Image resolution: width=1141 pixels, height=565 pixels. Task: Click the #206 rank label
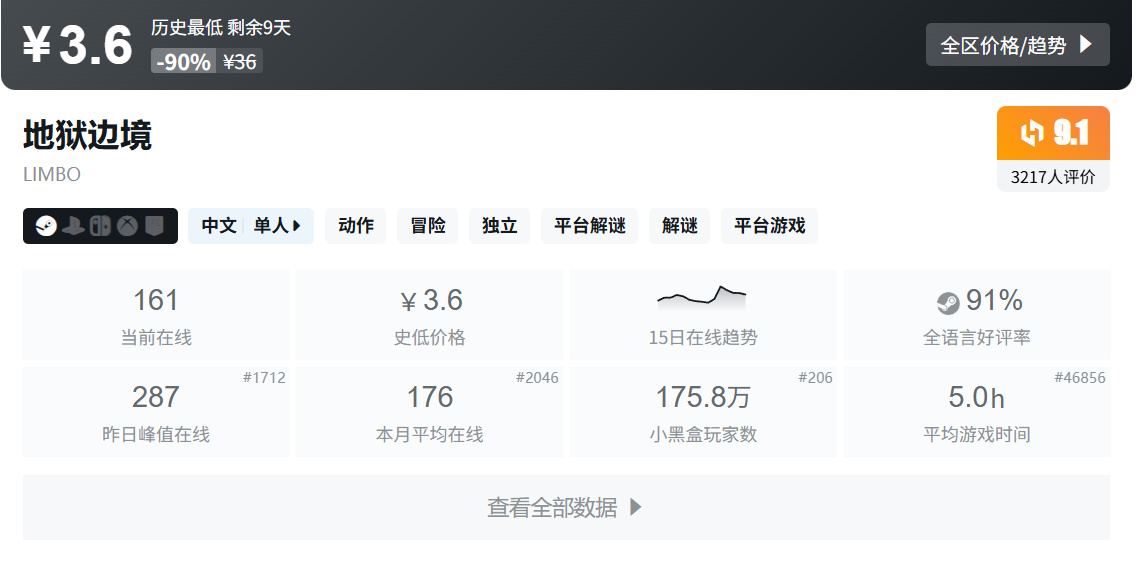click(815, 377)
